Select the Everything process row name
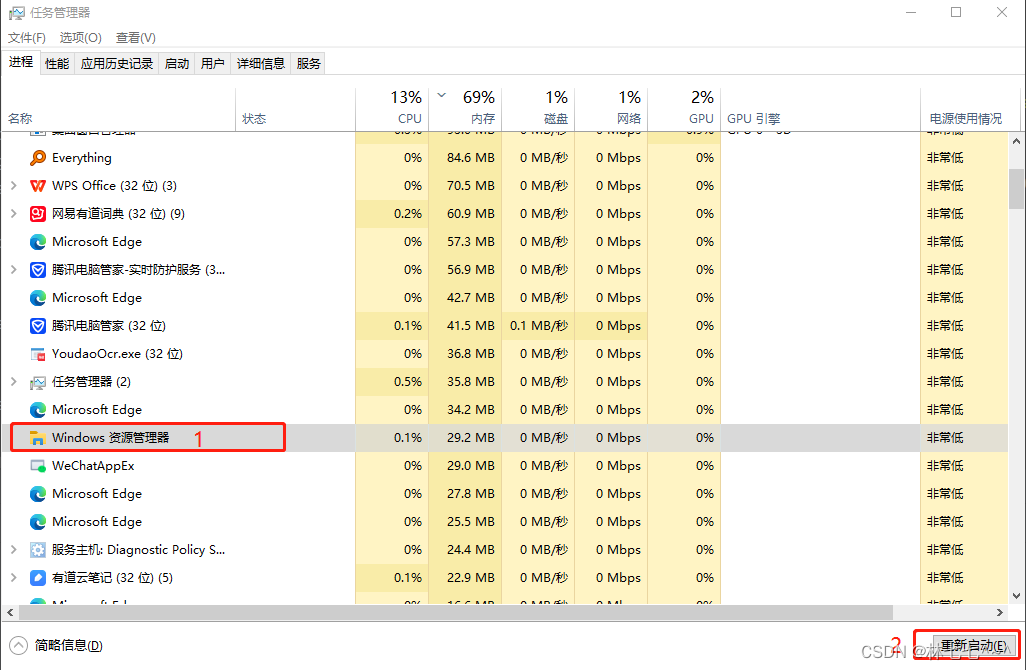 (x=82, y=158)
